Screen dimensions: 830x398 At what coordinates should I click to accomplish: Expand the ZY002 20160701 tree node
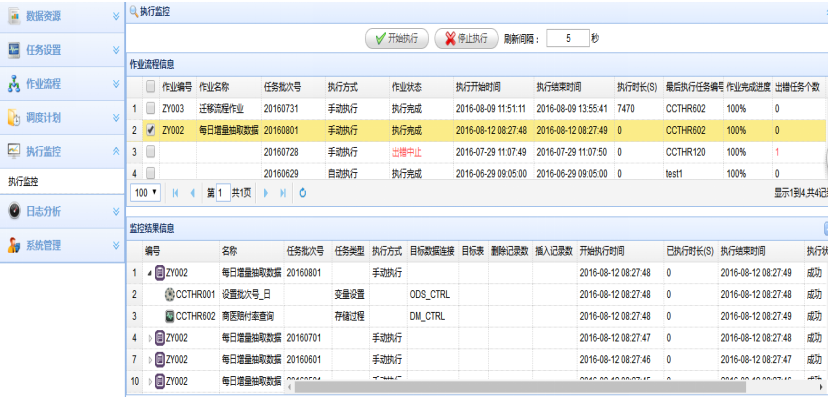(149, 338)
